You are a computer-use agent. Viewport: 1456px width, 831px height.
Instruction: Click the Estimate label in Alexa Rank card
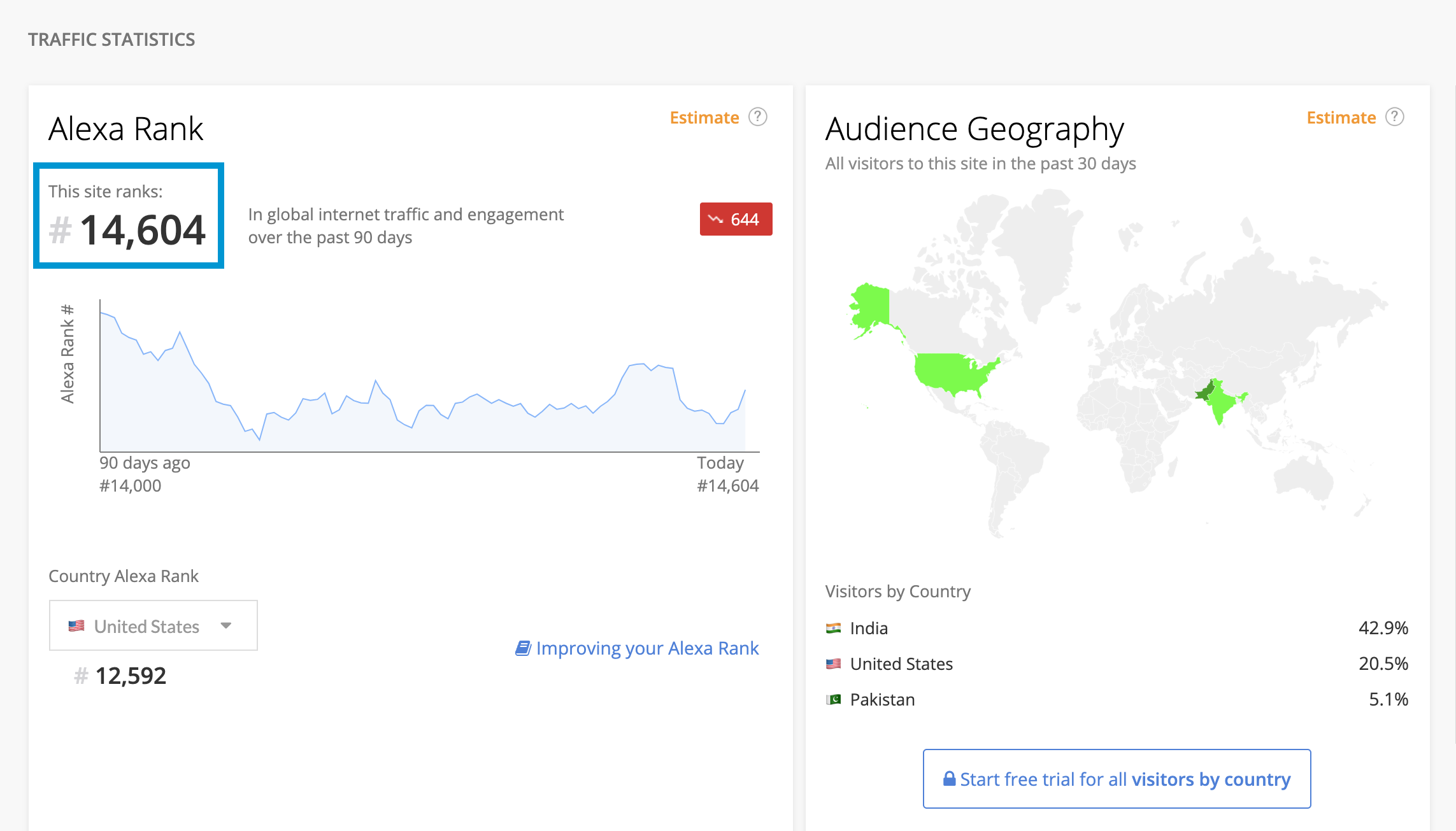pos(704,118)
